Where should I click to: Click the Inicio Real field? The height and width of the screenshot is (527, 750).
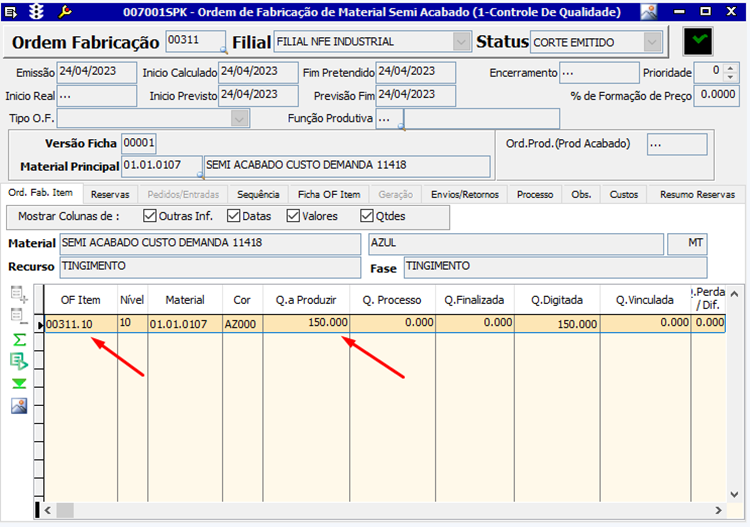[x=97, y=96]
